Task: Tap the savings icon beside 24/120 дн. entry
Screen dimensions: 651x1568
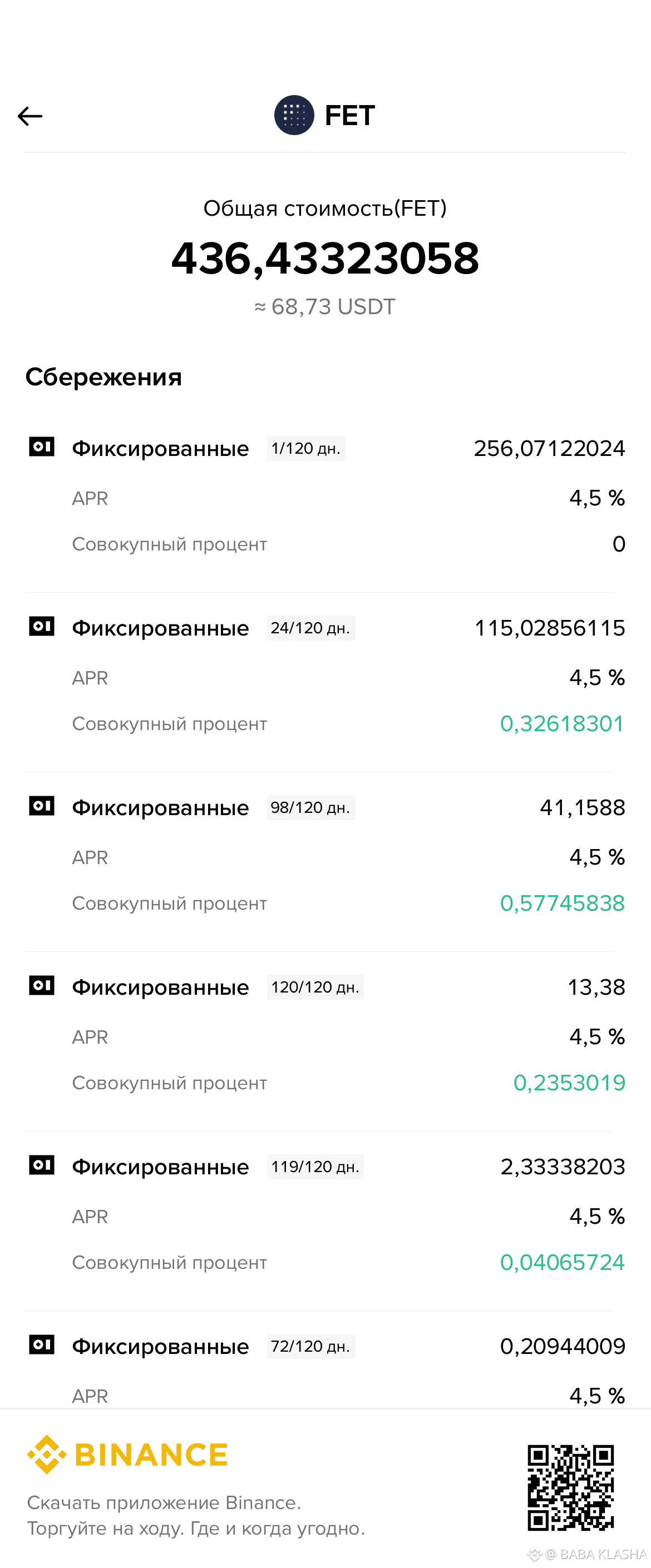Action: click(42, 626)
